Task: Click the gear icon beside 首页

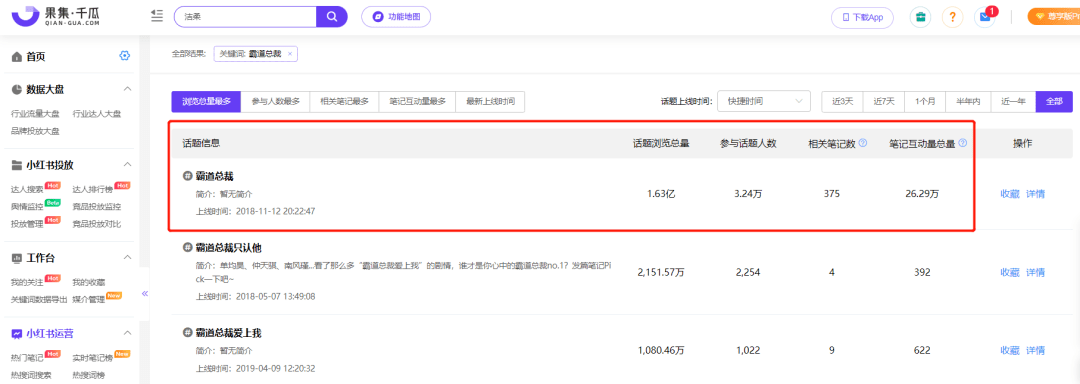Action: [x=125, y=56]
